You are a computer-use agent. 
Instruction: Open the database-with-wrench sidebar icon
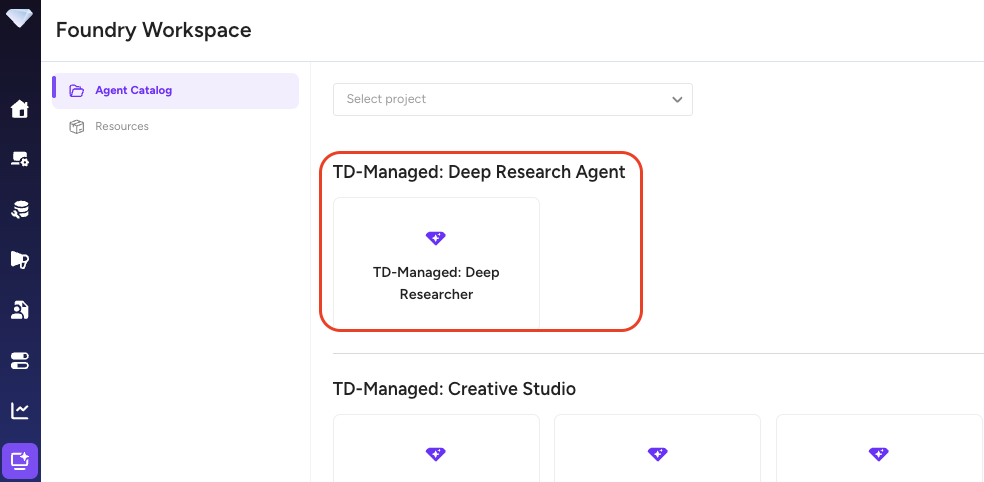[20, 210]
